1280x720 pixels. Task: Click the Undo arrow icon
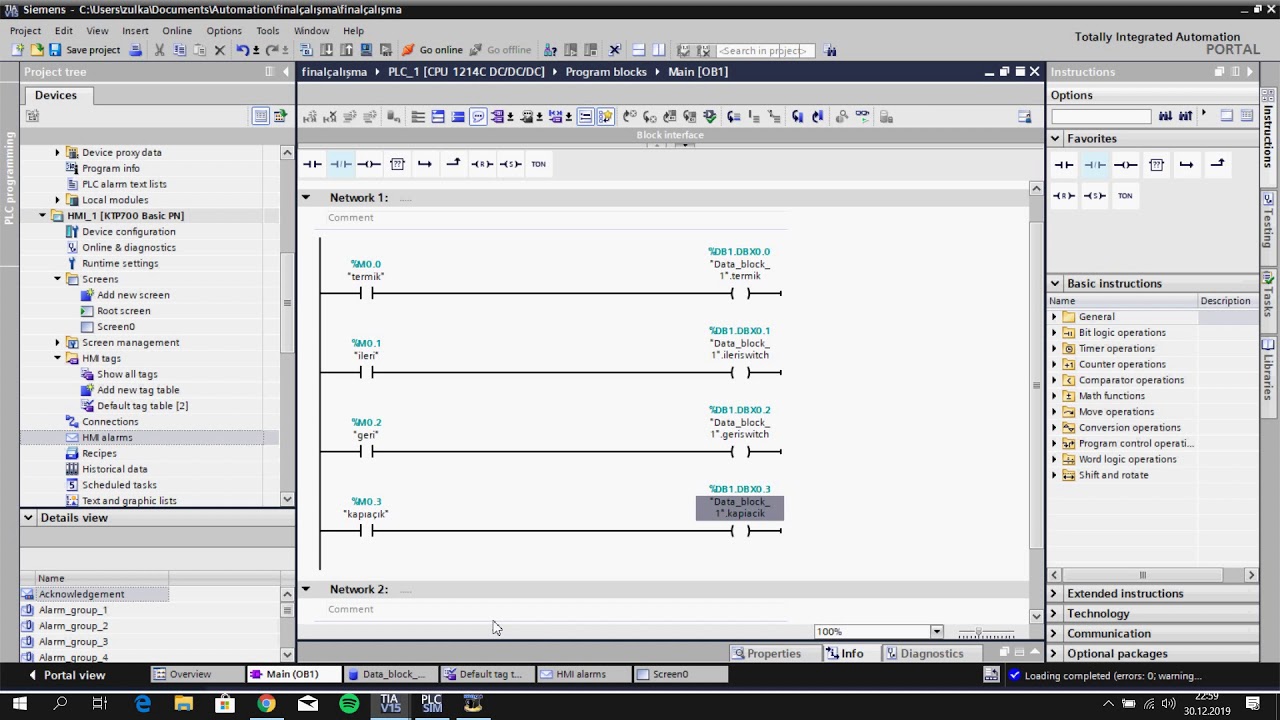pyautogui.click(x=243, y=50)
